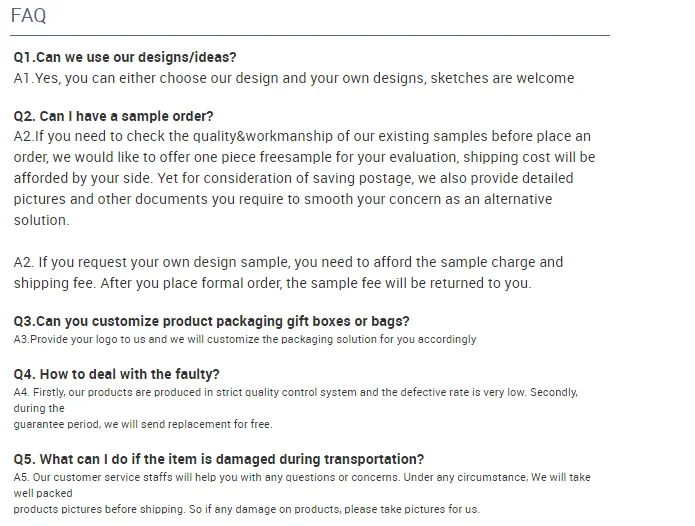
Task: Click the line offering one piece freesample
Action: (304, 157)
